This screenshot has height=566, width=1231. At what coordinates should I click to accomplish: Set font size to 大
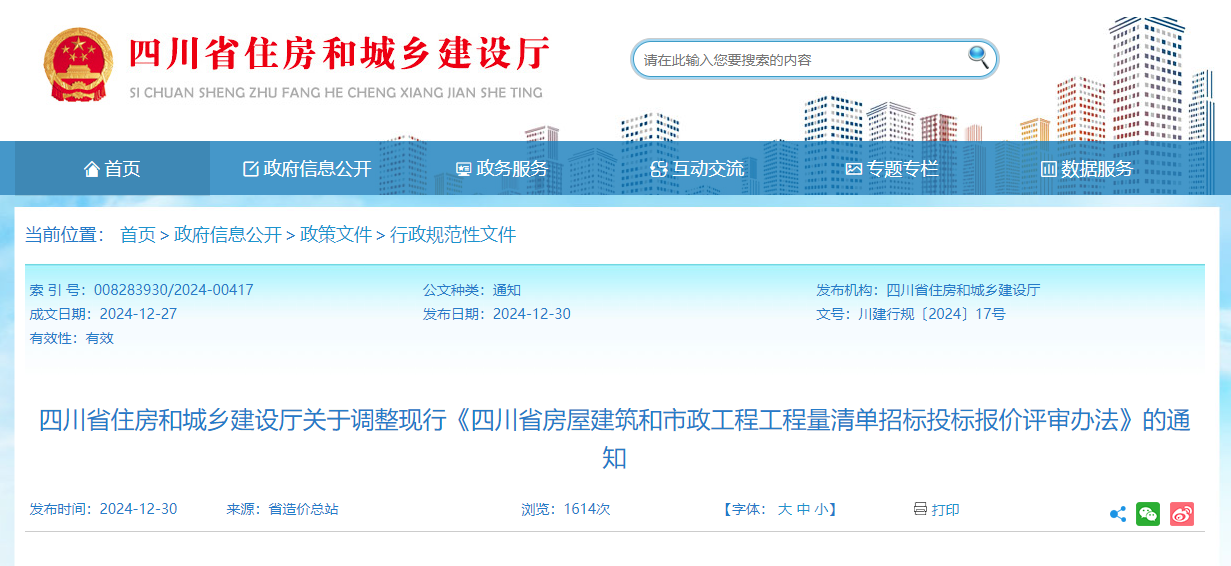click(x=785, y=509)
